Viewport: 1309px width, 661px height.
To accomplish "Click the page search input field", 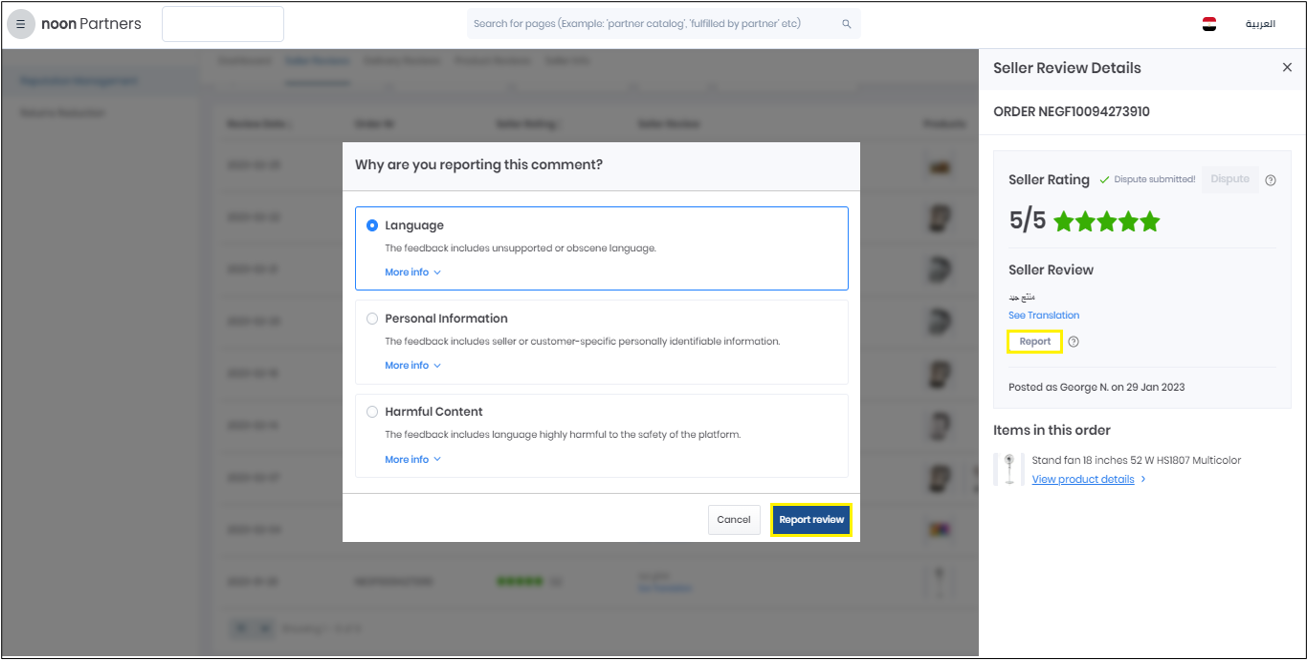I will coord(650,24).
